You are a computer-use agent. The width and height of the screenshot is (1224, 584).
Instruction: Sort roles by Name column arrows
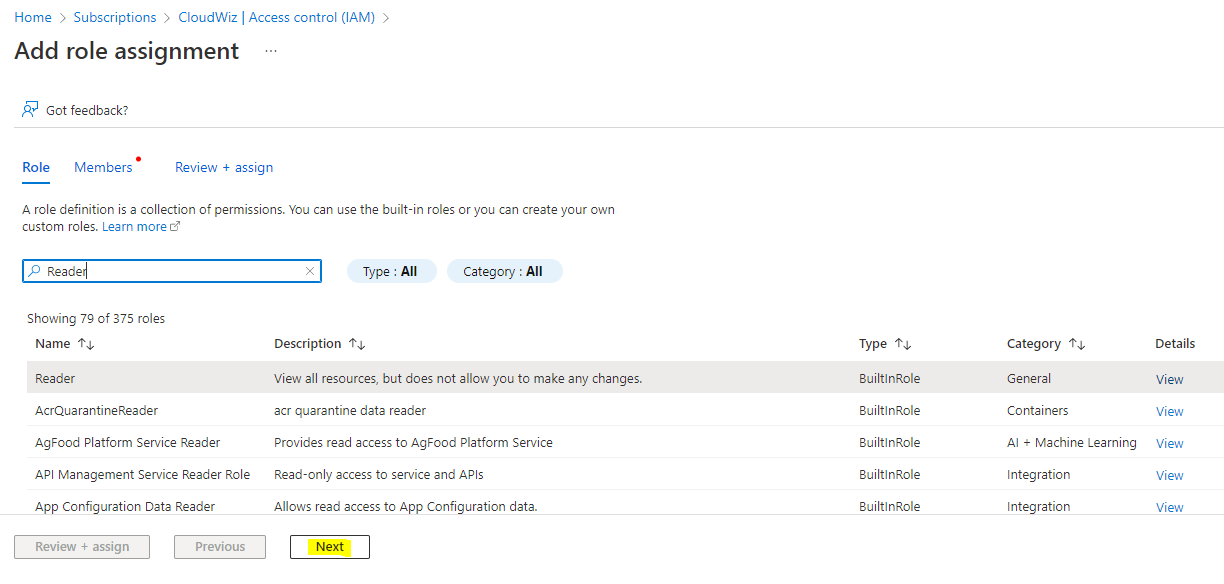point(86,344)
